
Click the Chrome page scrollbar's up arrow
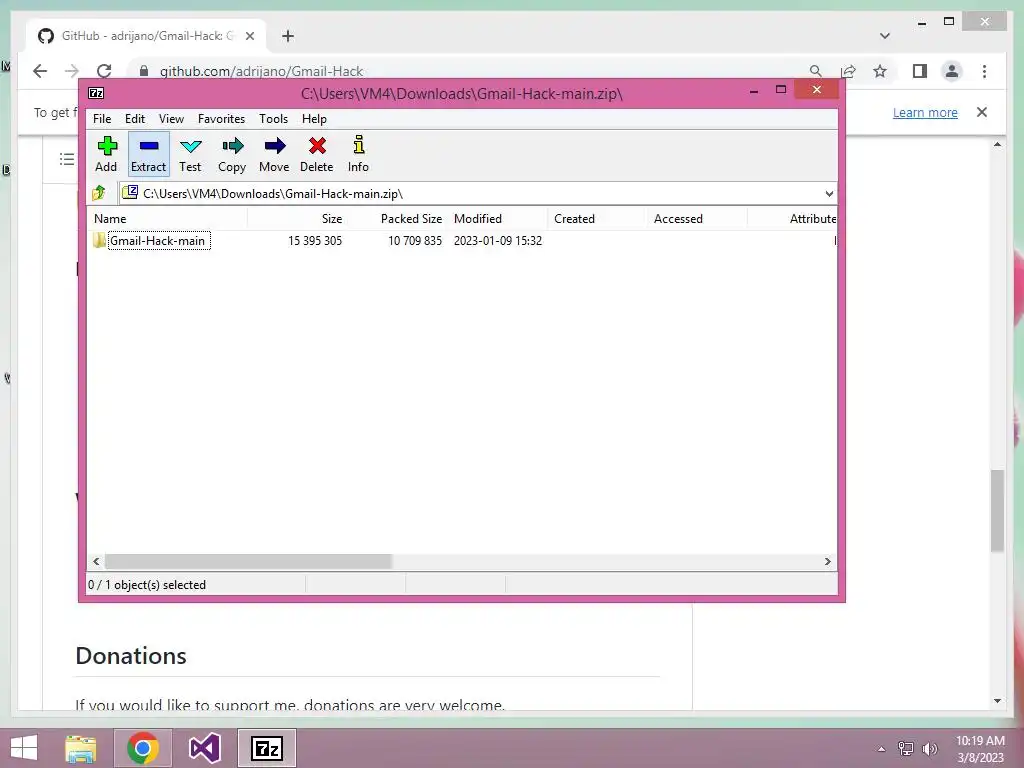tap(997, 144)
